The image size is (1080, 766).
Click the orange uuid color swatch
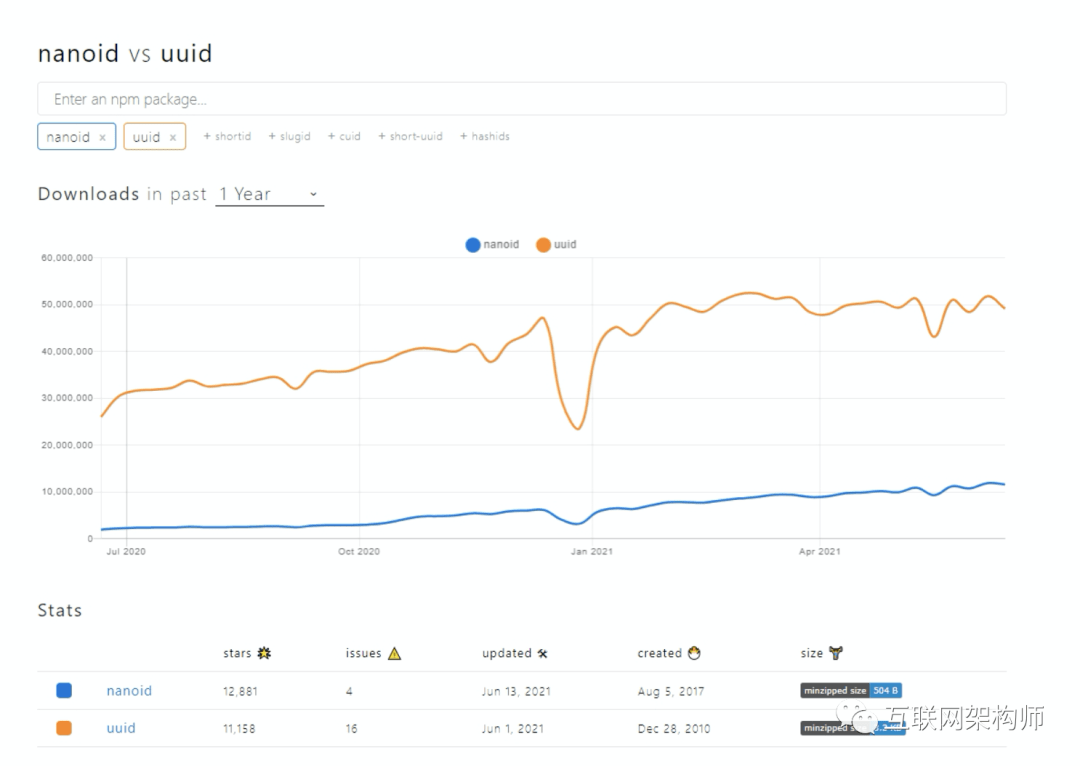[x=64, y=728]
